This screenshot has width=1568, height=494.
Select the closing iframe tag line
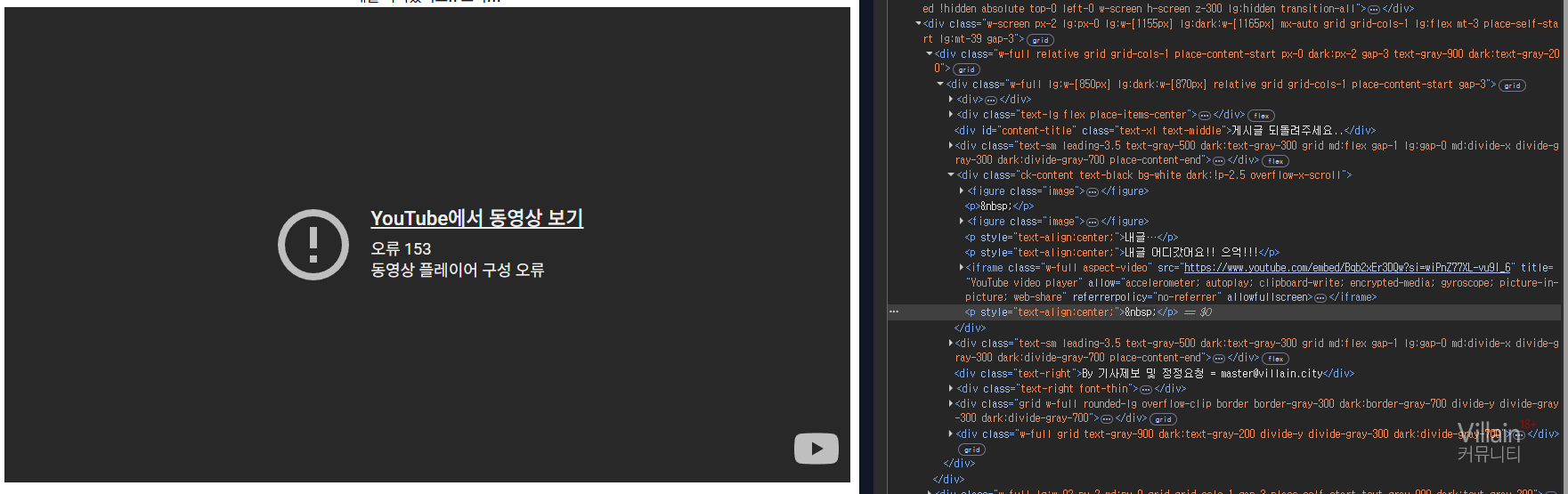coord(1353,297)
